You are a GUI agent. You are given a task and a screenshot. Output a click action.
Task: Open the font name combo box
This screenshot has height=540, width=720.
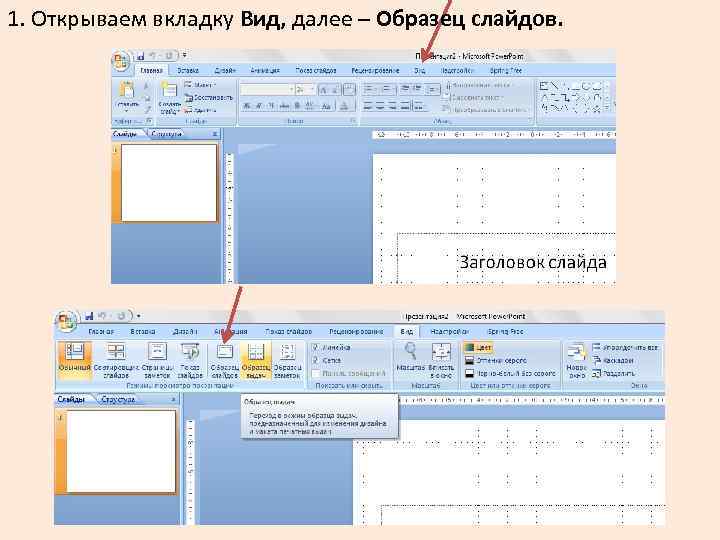267,89
